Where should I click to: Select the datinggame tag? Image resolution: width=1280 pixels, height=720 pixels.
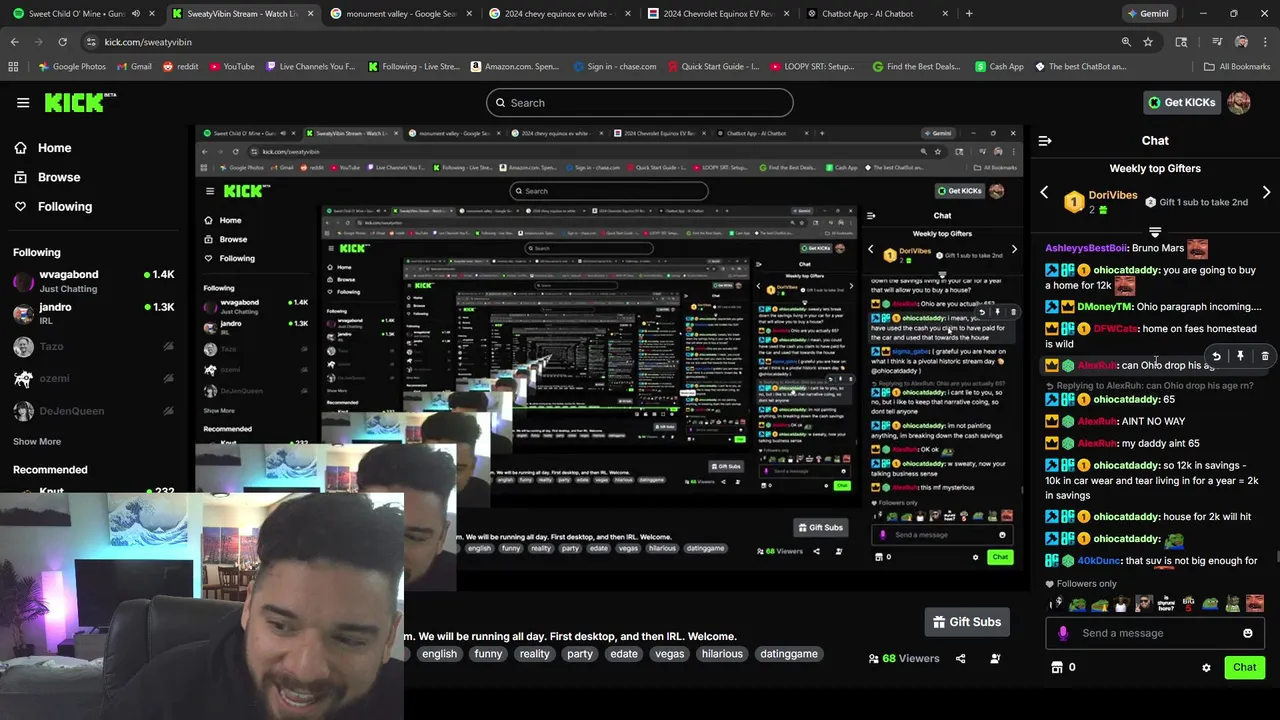pyautogui.click(x=789, y=654)
